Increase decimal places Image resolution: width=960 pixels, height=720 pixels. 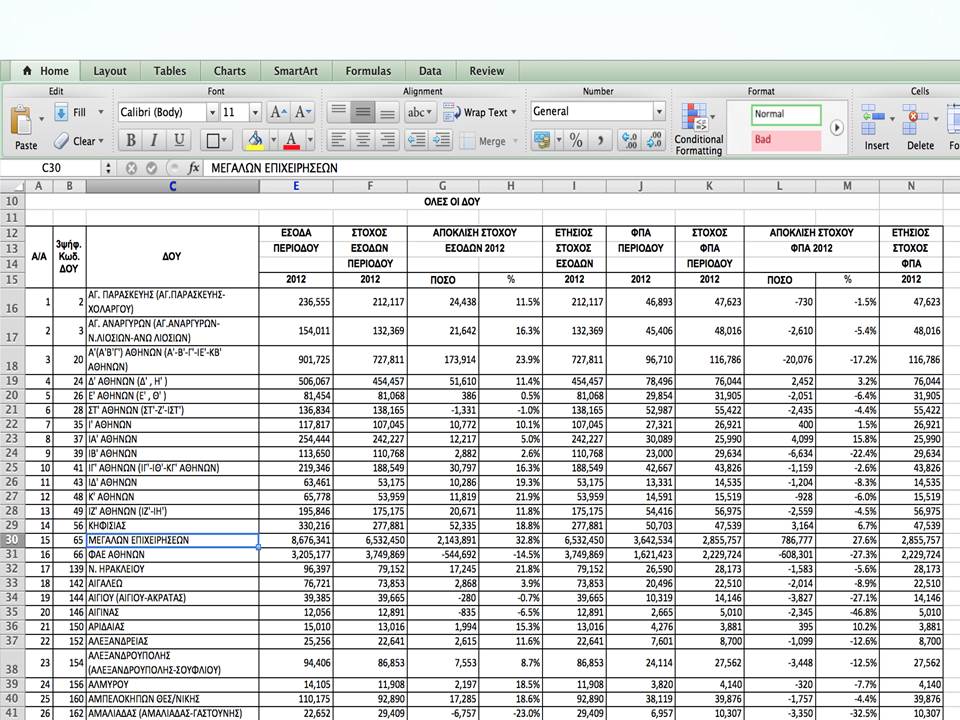click(629, 141)
